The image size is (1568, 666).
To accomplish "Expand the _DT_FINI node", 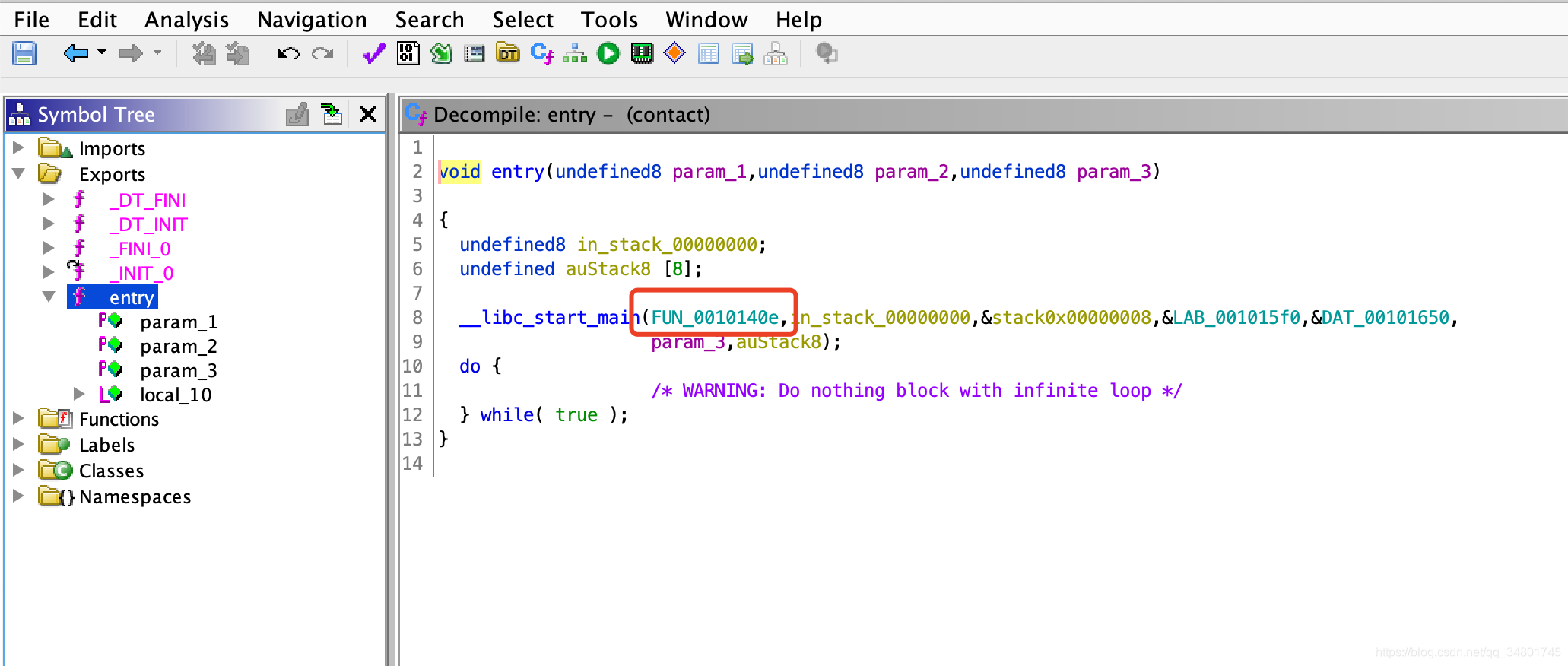I will coord(49,199).
